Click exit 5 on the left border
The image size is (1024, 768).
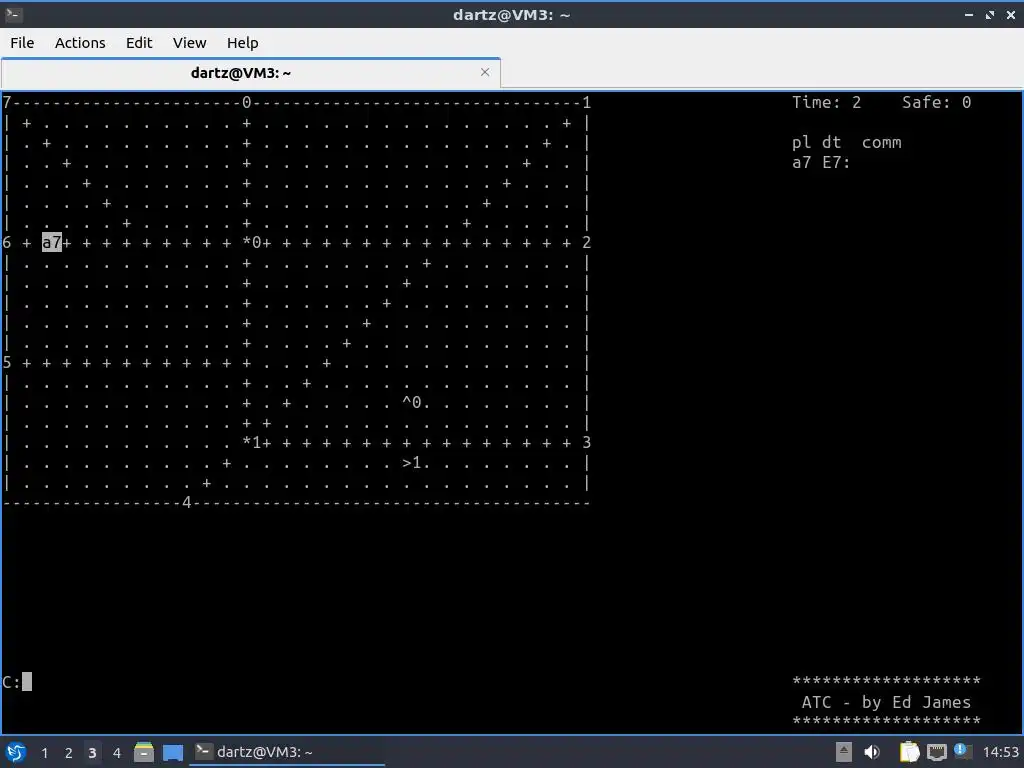pyautogui.click(x=7, y=362)
